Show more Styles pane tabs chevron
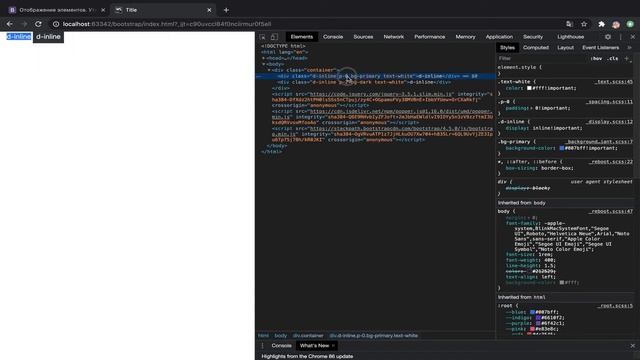Image resolution: width=640 pixels, height=360 pixels. click(x=629, y=48)
